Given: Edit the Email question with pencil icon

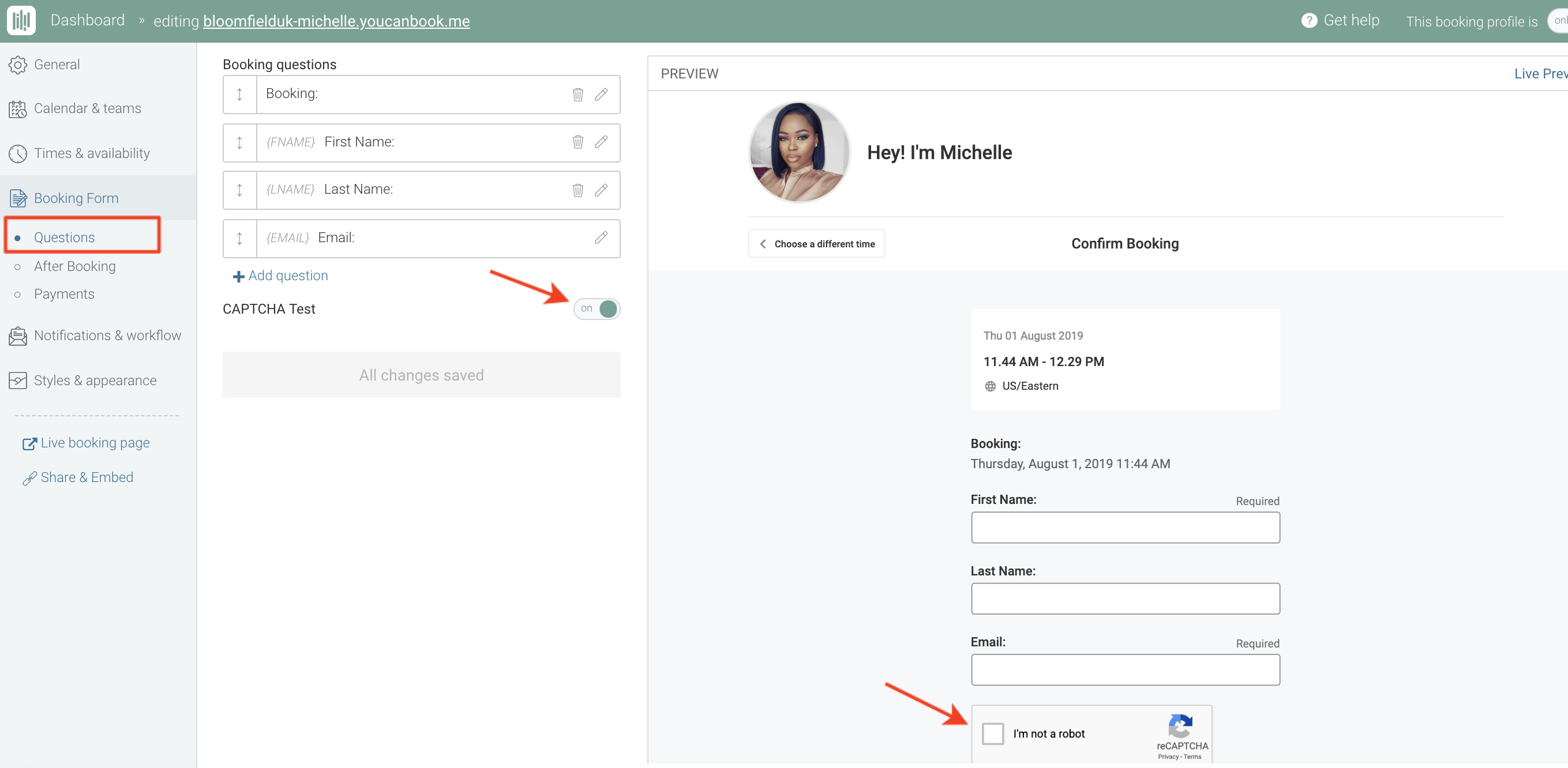Looking at the screenshot, I should [601, 238].
